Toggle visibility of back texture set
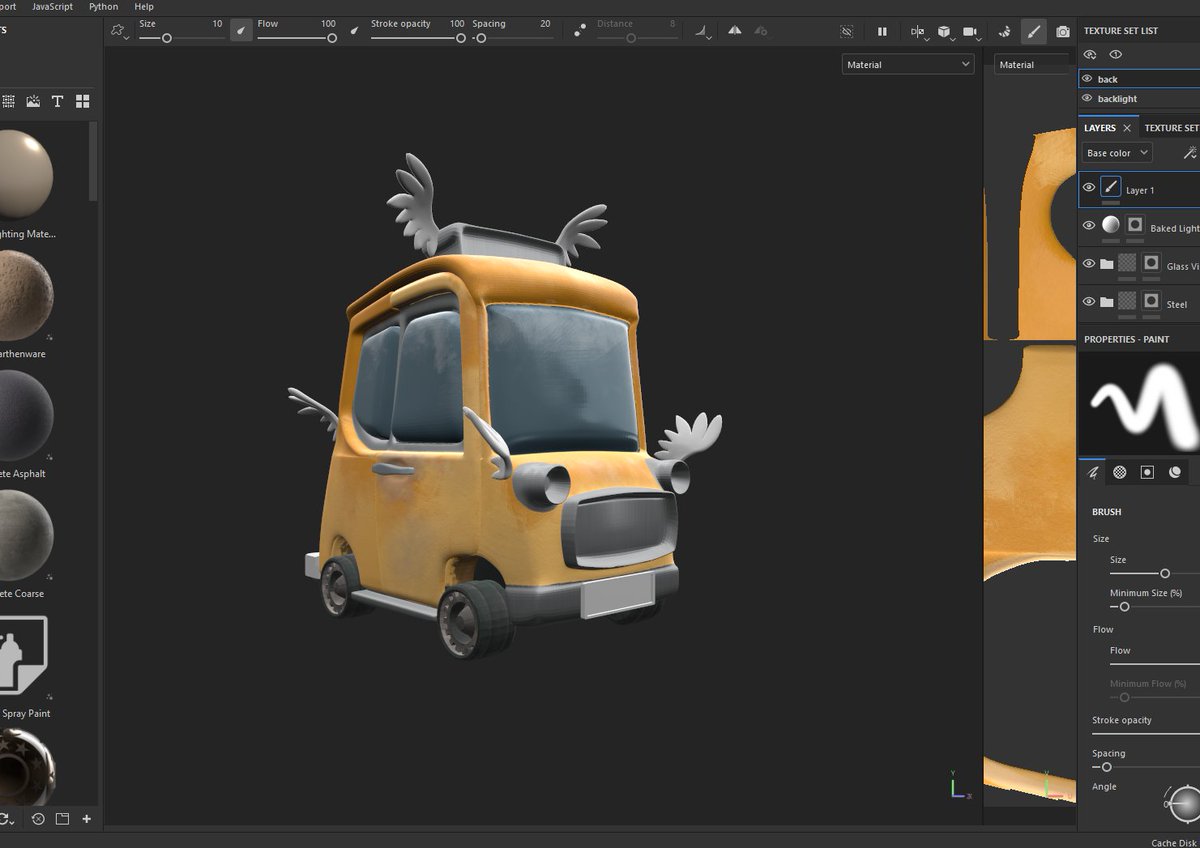 pos(1087,78)
